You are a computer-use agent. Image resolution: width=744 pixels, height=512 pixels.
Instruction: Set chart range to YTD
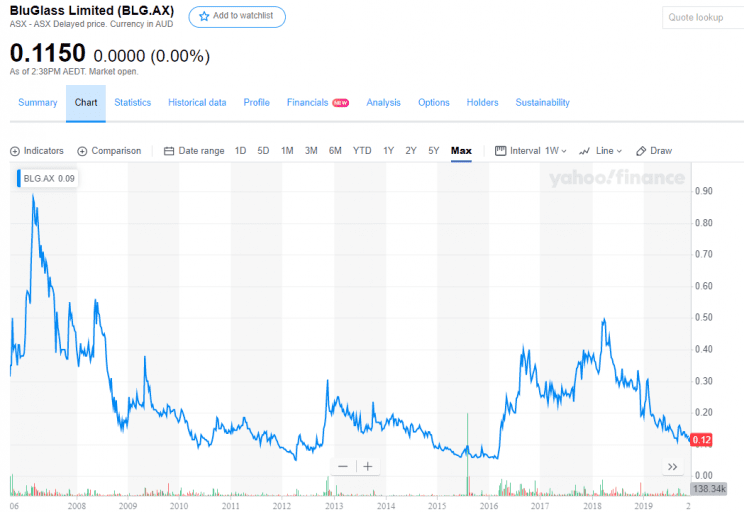coord(362,151)
